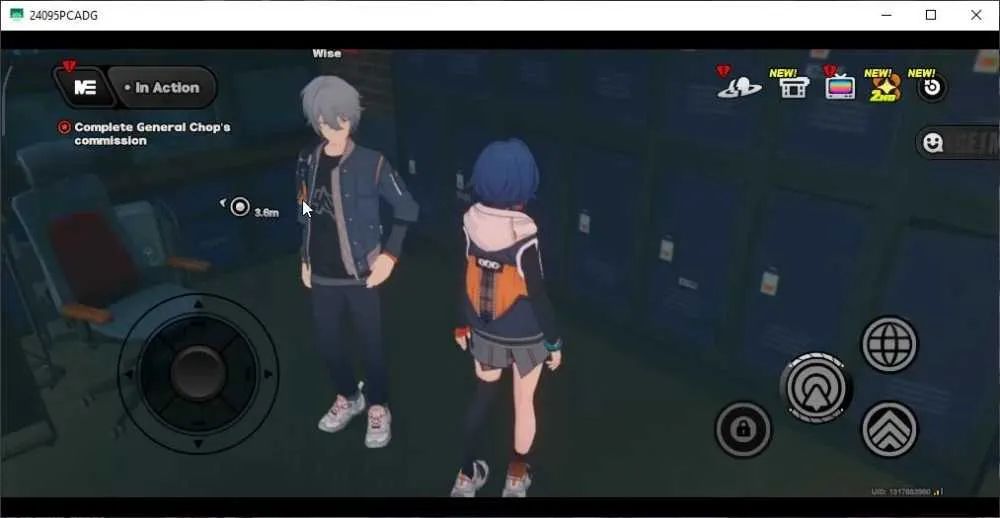Open the Bangboo chat face button

coord(932,142)
